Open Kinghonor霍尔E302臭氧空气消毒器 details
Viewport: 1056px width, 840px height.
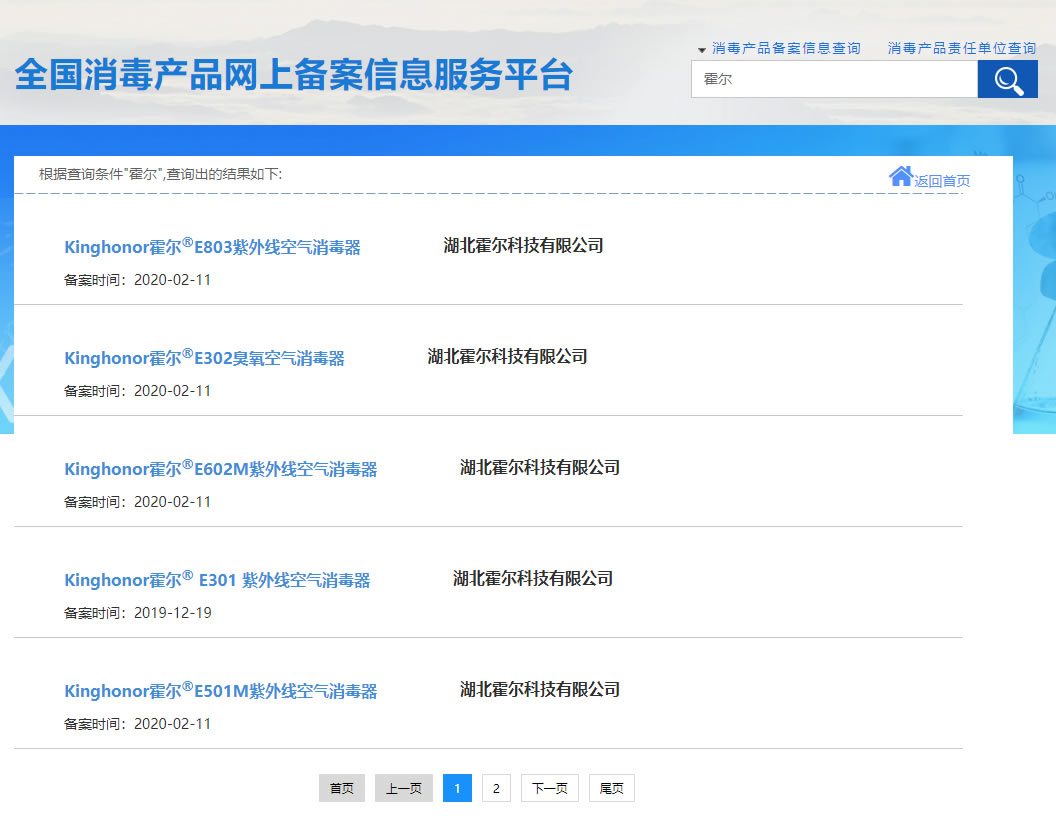205,358
